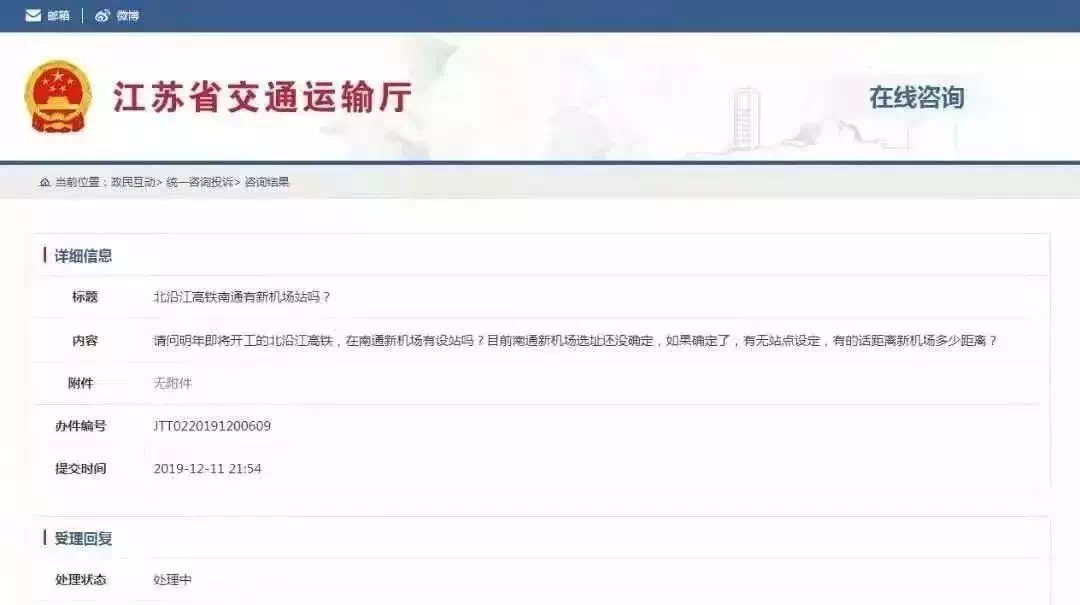The width and height of the screenshot is (1080, 605).
Task: Go to 政民互动 in breadcrumb
Action: click(x=133, y=182)
